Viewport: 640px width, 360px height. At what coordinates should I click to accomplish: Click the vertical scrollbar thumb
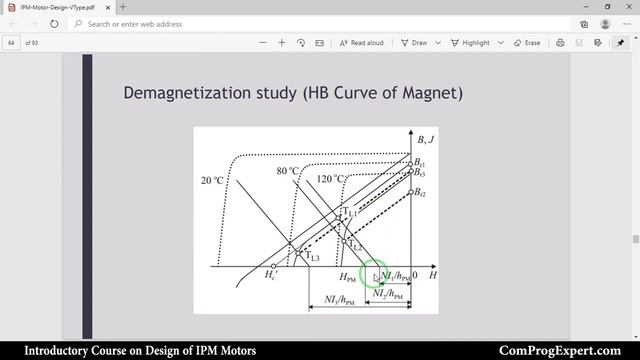[636, 239]
